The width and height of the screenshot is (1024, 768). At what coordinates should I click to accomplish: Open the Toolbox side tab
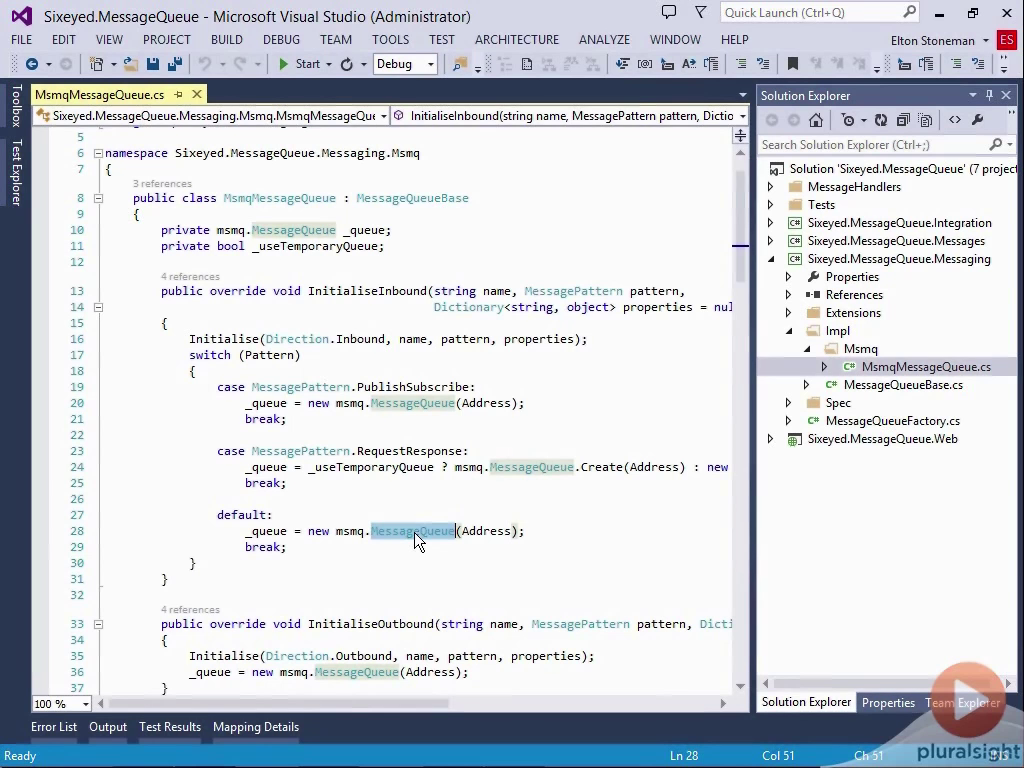pyautogui.click(x=16, y=105)
